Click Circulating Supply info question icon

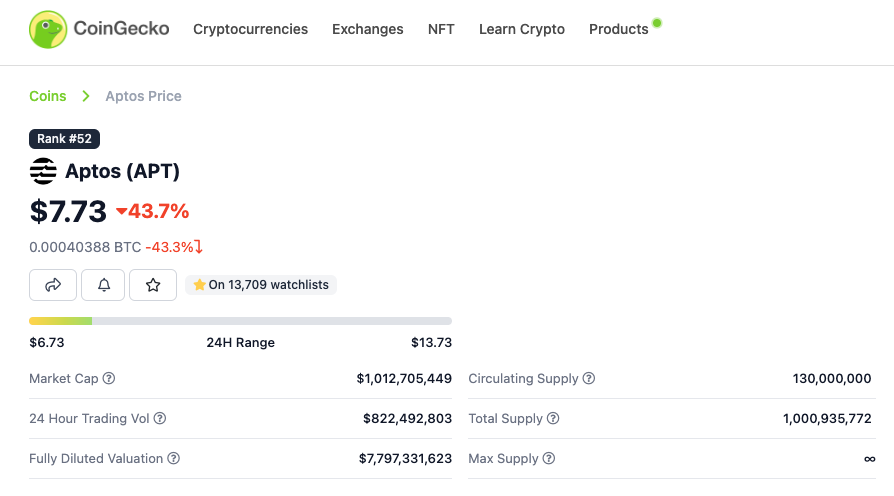(589, 379)
